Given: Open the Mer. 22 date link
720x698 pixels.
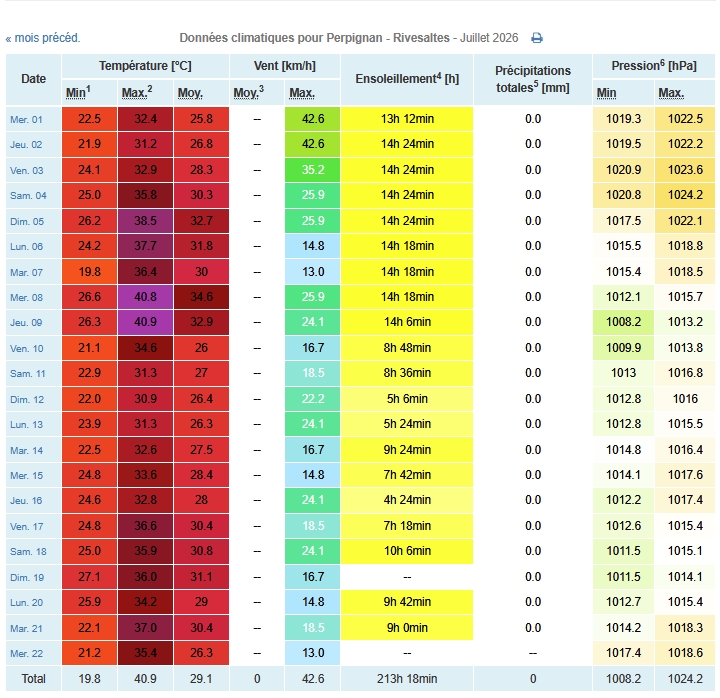Looking at the screenshot, I should point(26,653).
